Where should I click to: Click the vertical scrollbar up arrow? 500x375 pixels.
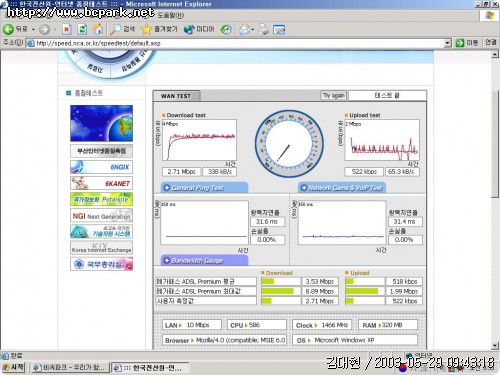(x=495, y=54)
